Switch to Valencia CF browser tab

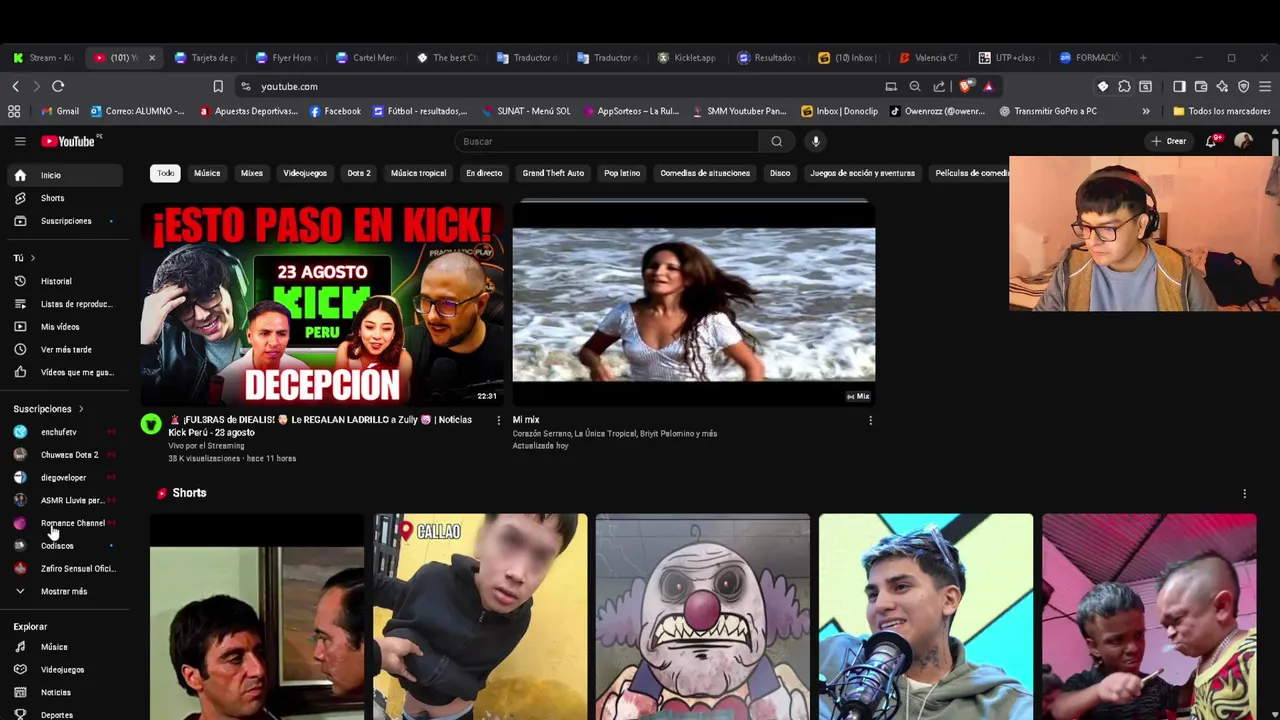pos(928,58)
